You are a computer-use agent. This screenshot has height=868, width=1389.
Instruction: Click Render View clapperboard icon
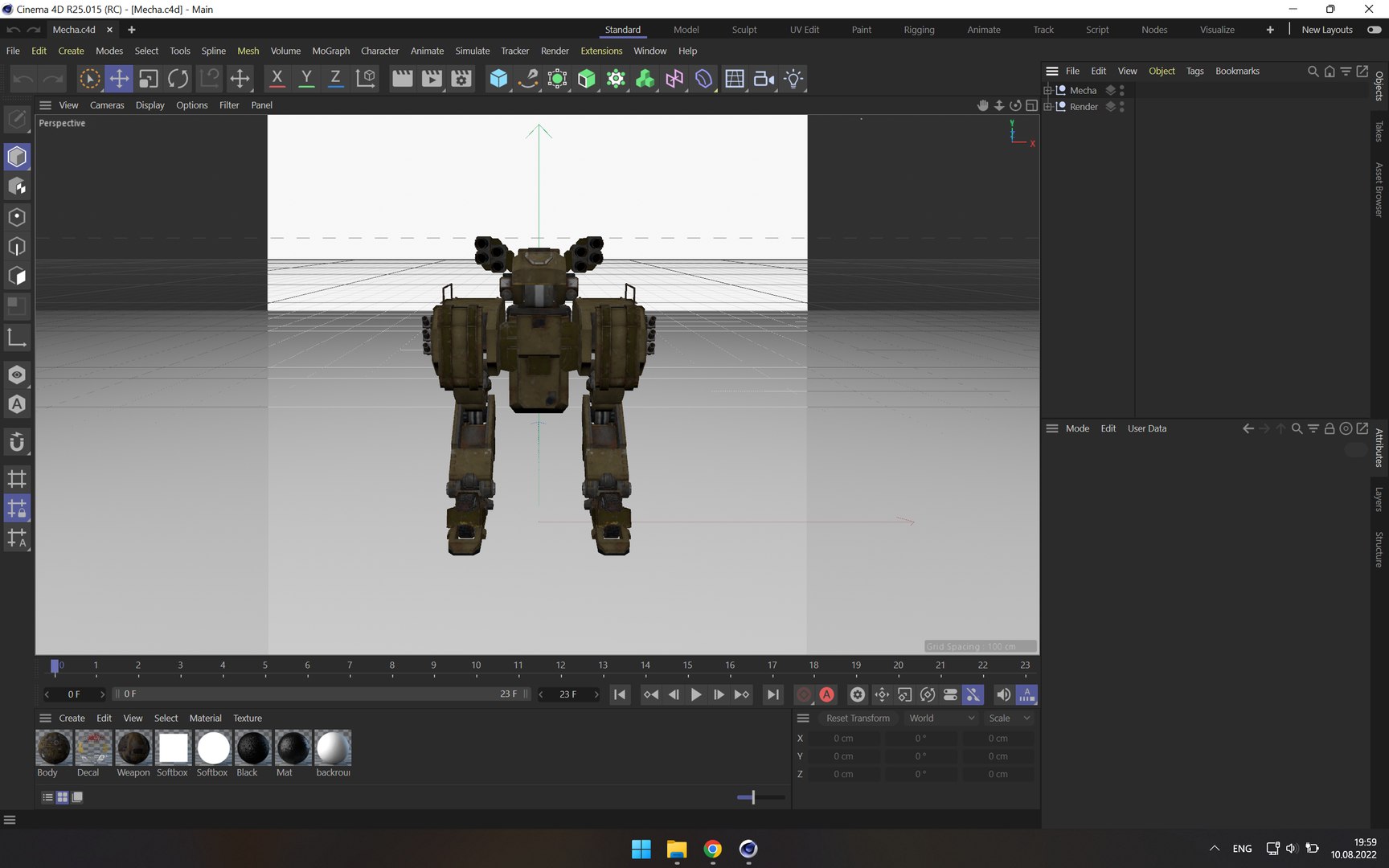[x=402, y=79]
